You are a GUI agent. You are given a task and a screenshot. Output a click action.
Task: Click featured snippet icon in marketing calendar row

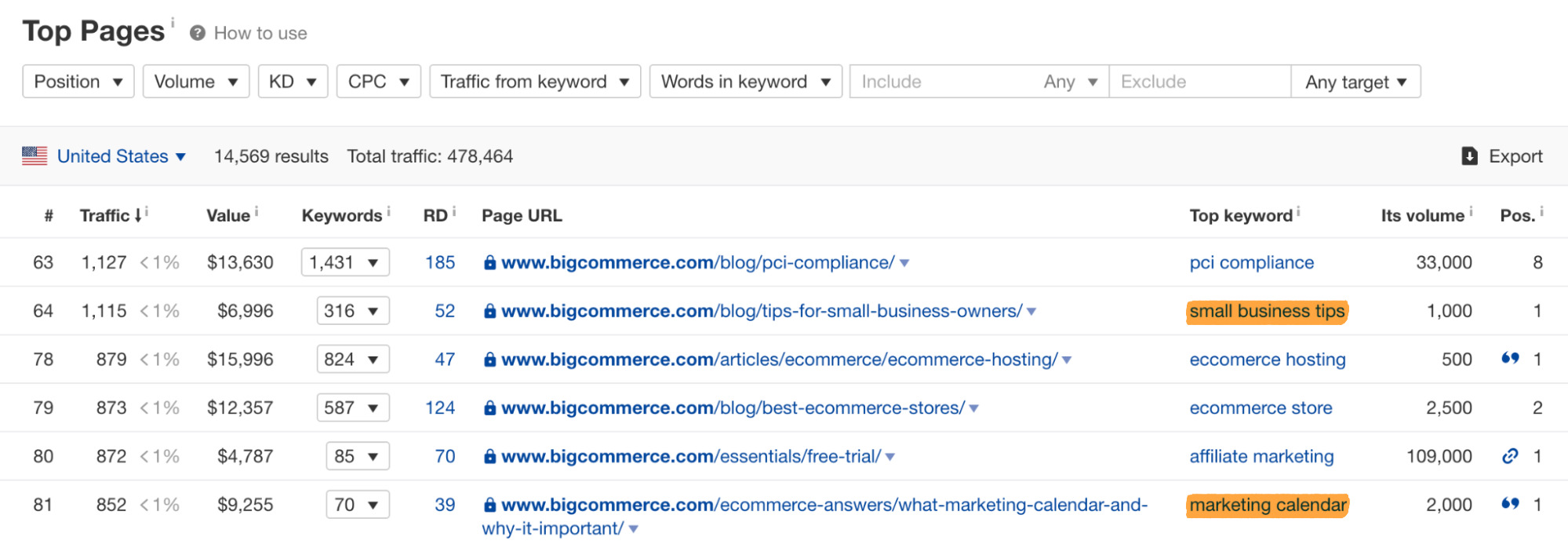[x=1510, y=504]
